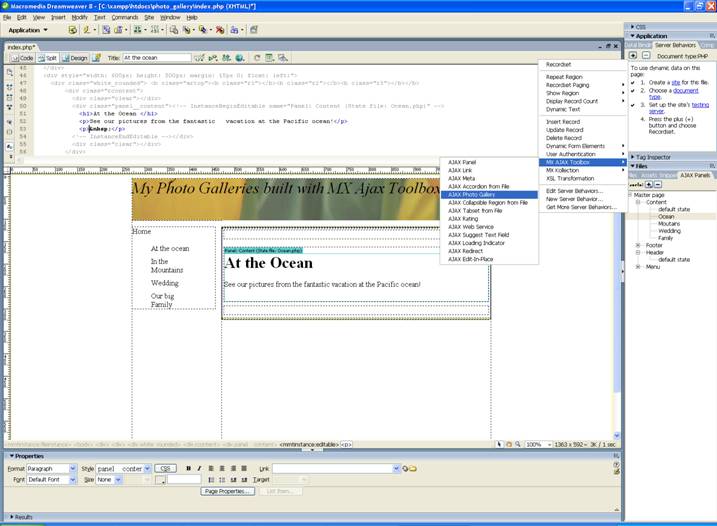Click the <p> tag in tag selector
The width and height of the screenshot is (717, 526).
tap(346, 444)
